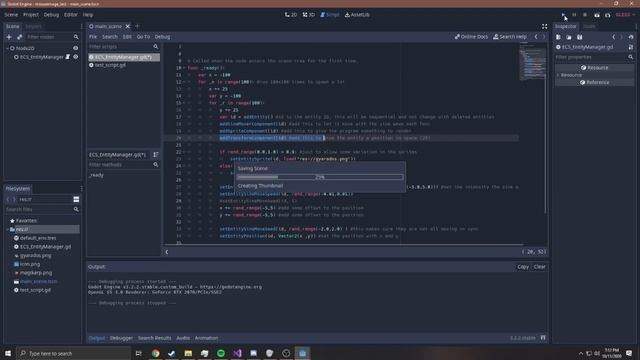Open Inspector object history list
This screenshot has height=360, width=640.
[631, 37]
